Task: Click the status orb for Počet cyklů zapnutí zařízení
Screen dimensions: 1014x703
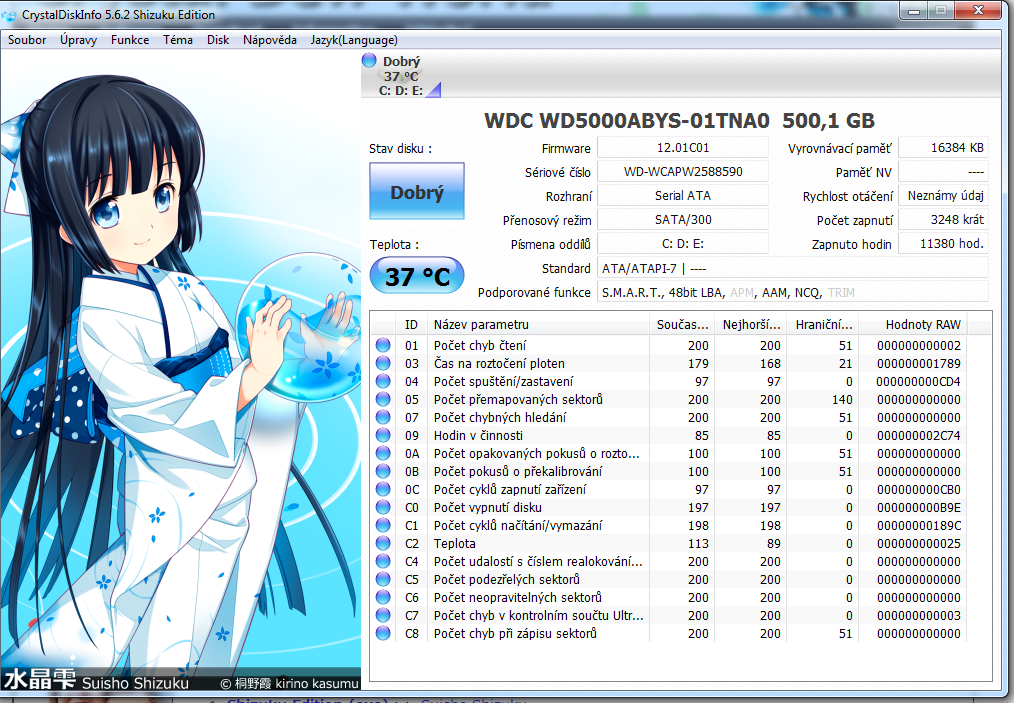Action: tap(383, 490)
